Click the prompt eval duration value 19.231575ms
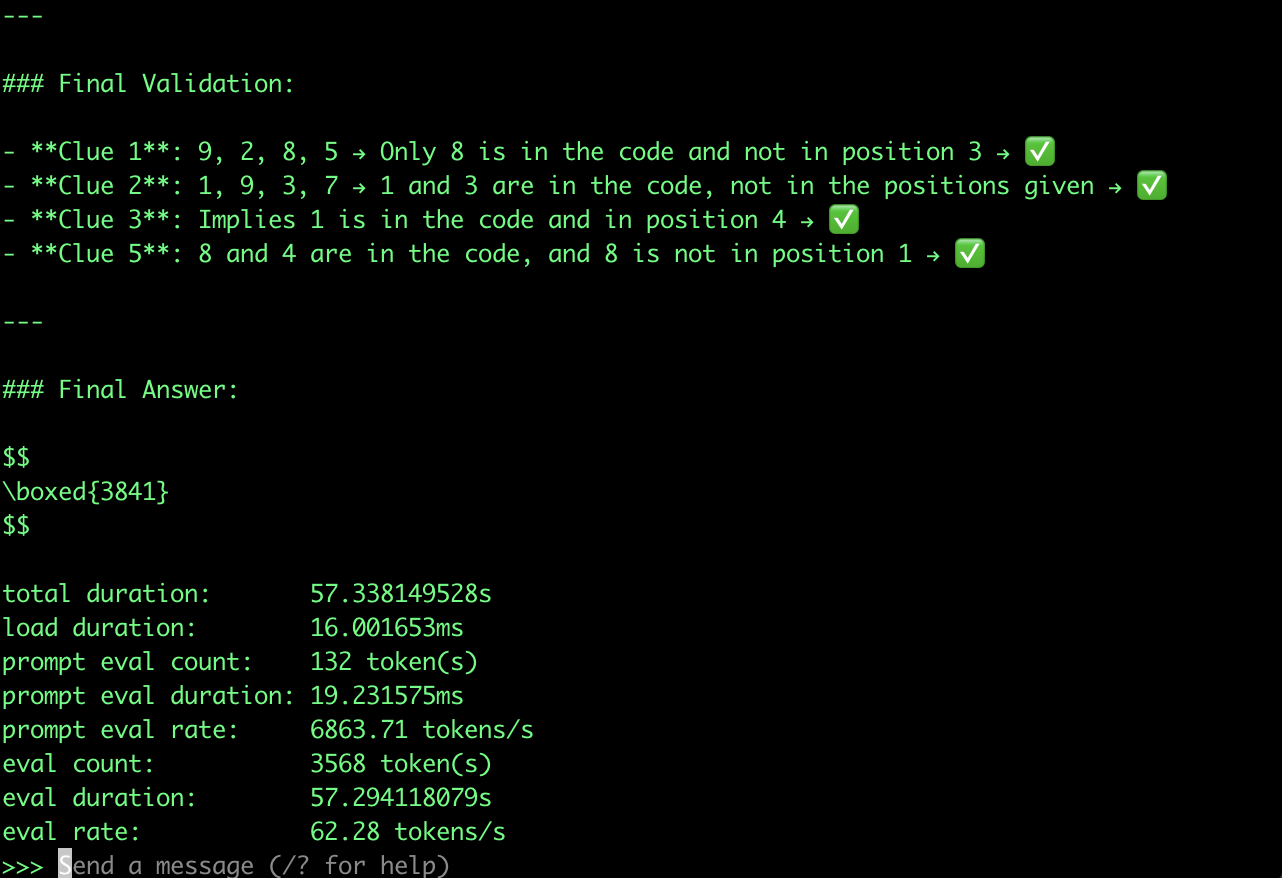The height and width of the screenshot is (878, 1282). click(x=386, y=696)
